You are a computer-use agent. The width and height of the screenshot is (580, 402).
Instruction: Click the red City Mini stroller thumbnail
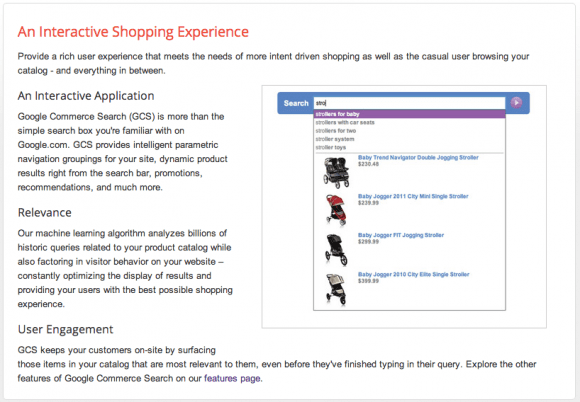pyautogui.click(x=337, y=210)
